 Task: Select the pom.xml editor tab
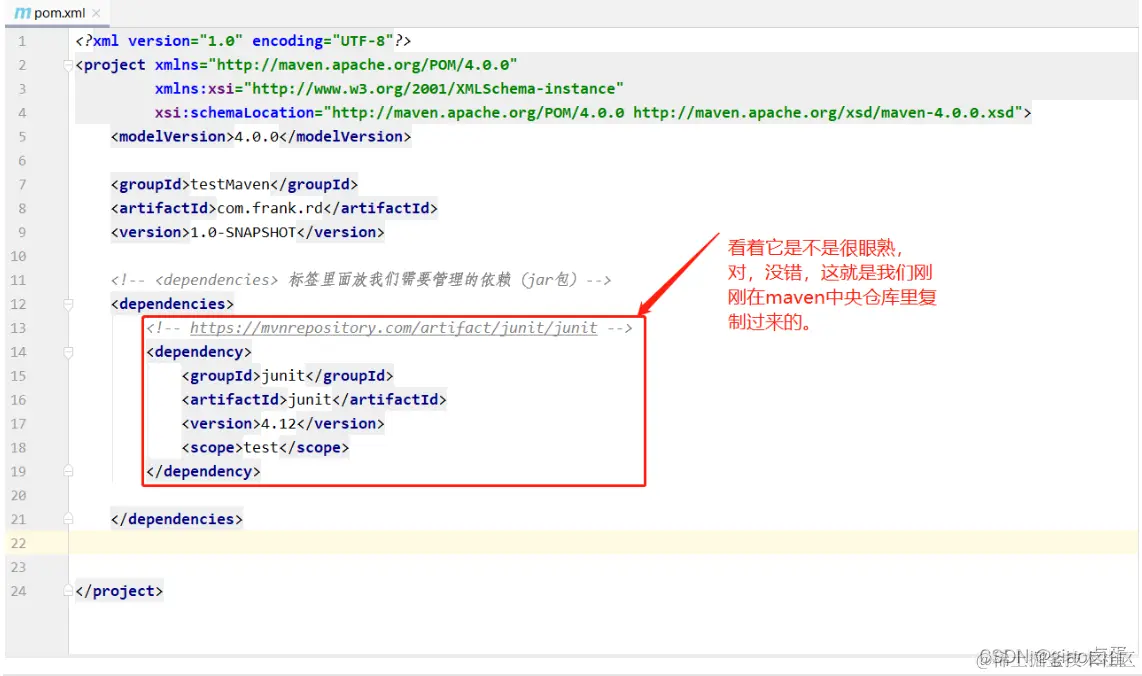point(57,13)
